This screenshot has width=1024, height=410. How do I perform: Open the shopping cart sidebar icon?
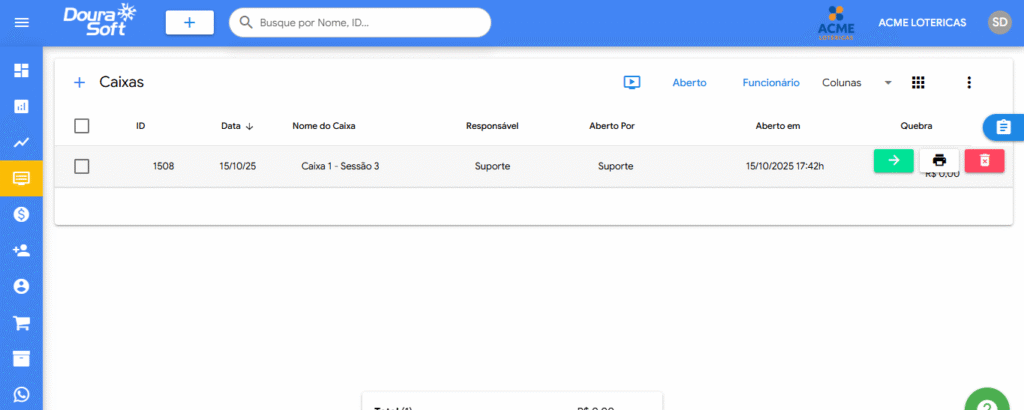21,323
